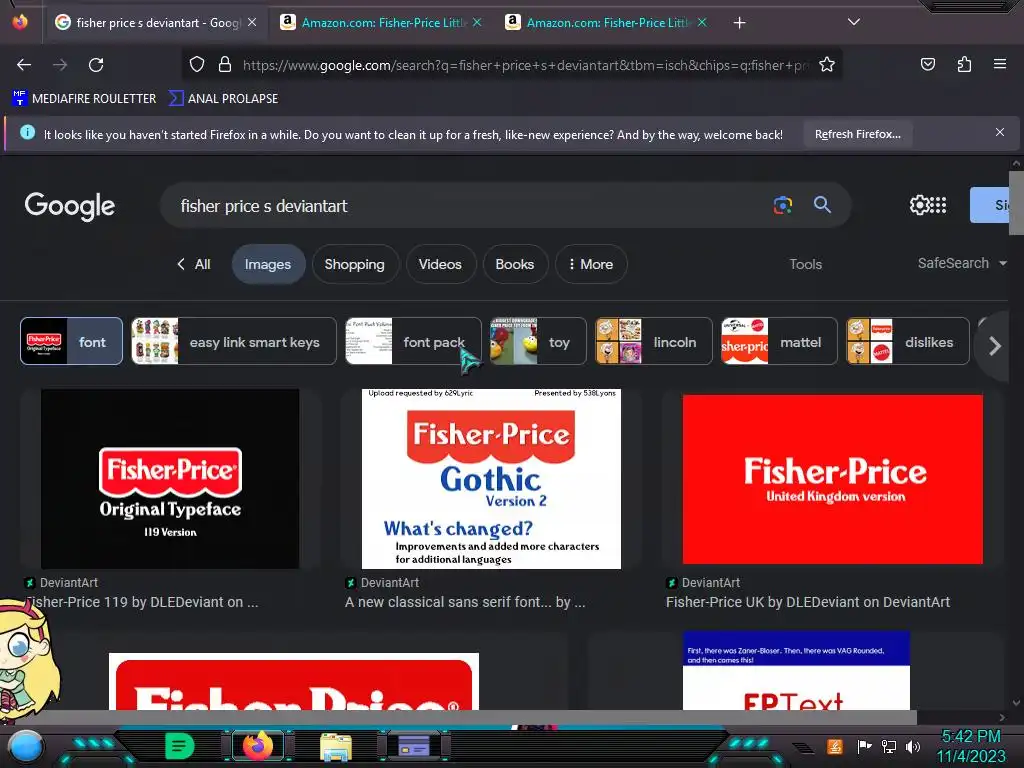1024x768 pixels.
Task: Click into the Google search text field
Action: [464, 206]
